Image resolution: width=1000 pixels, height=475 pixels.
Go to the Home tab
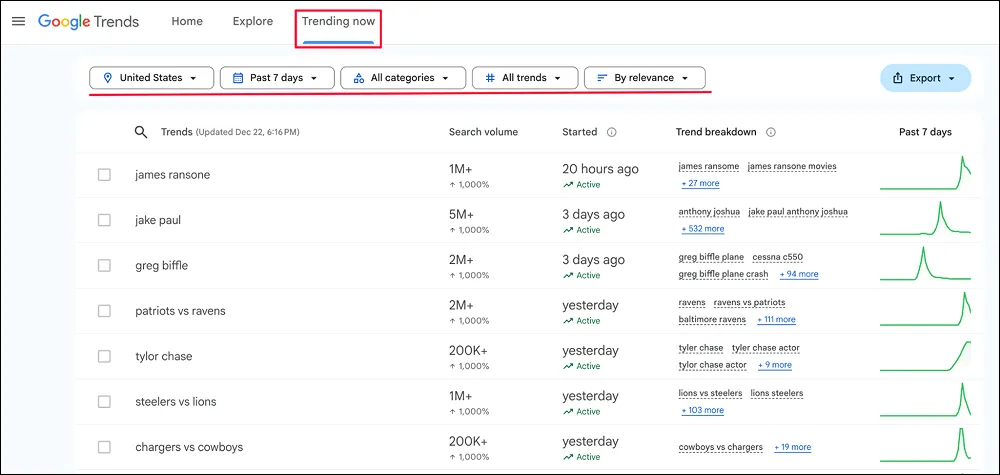pyautogui.click(x=187, y=21)
